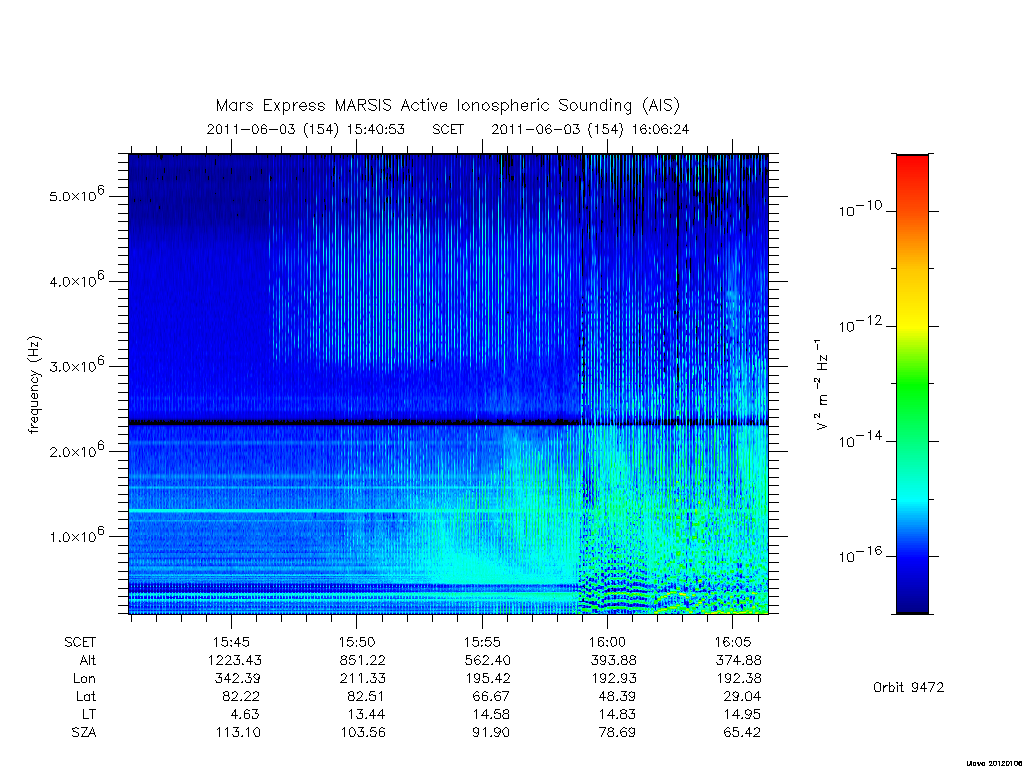
Task: Click the 'Orbit 9472' label
Action: tap(908, 687)
